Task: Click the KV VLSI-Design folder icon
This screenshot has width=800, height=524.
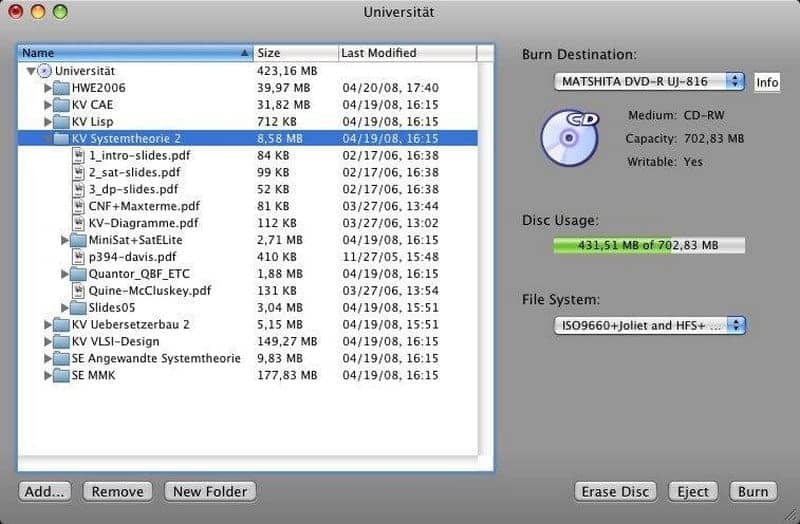Action: click(x=62, y=341)
